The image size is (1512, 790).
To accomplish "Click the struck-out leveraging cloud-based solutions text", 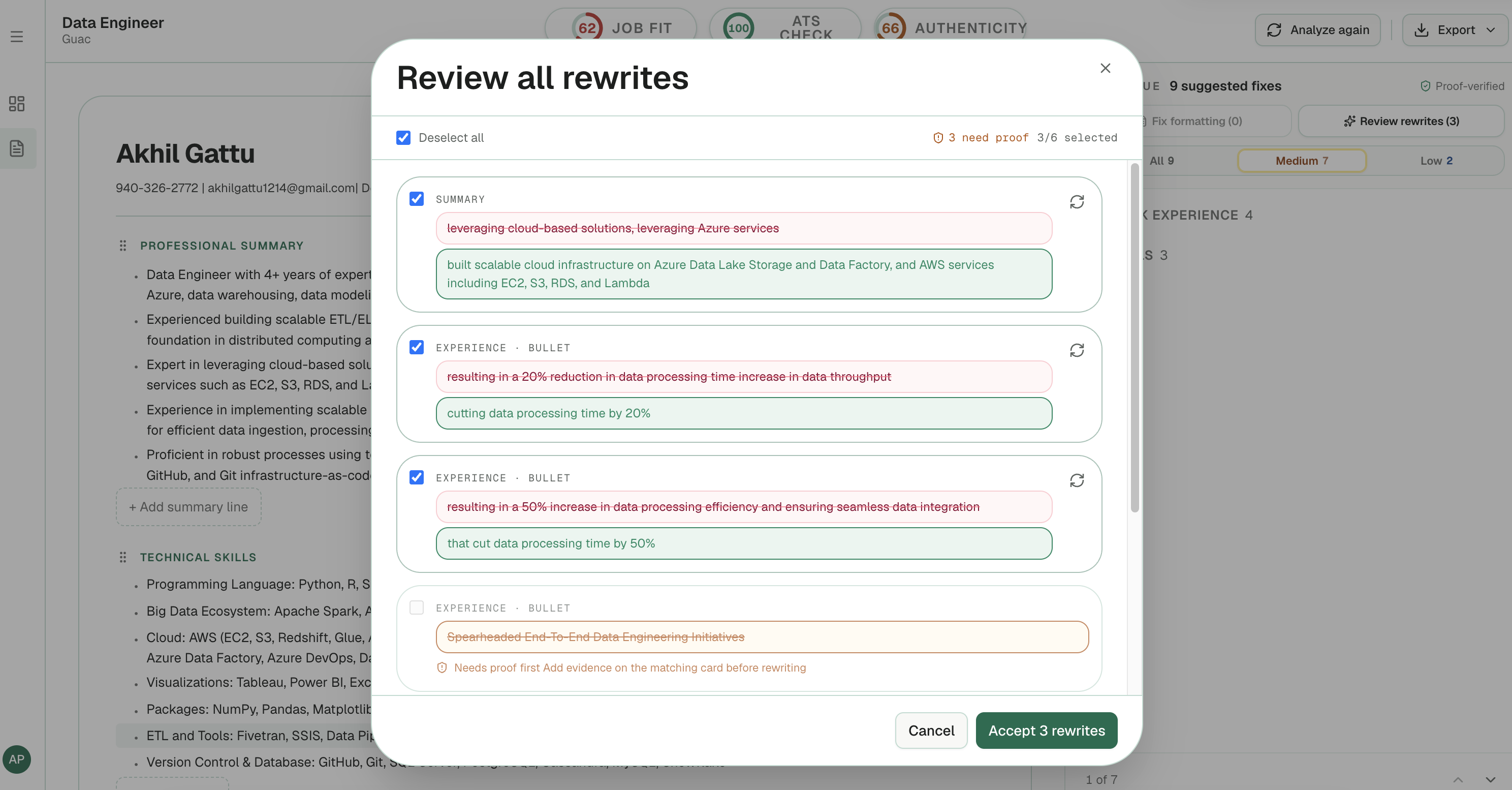I will tap(613, 228).
